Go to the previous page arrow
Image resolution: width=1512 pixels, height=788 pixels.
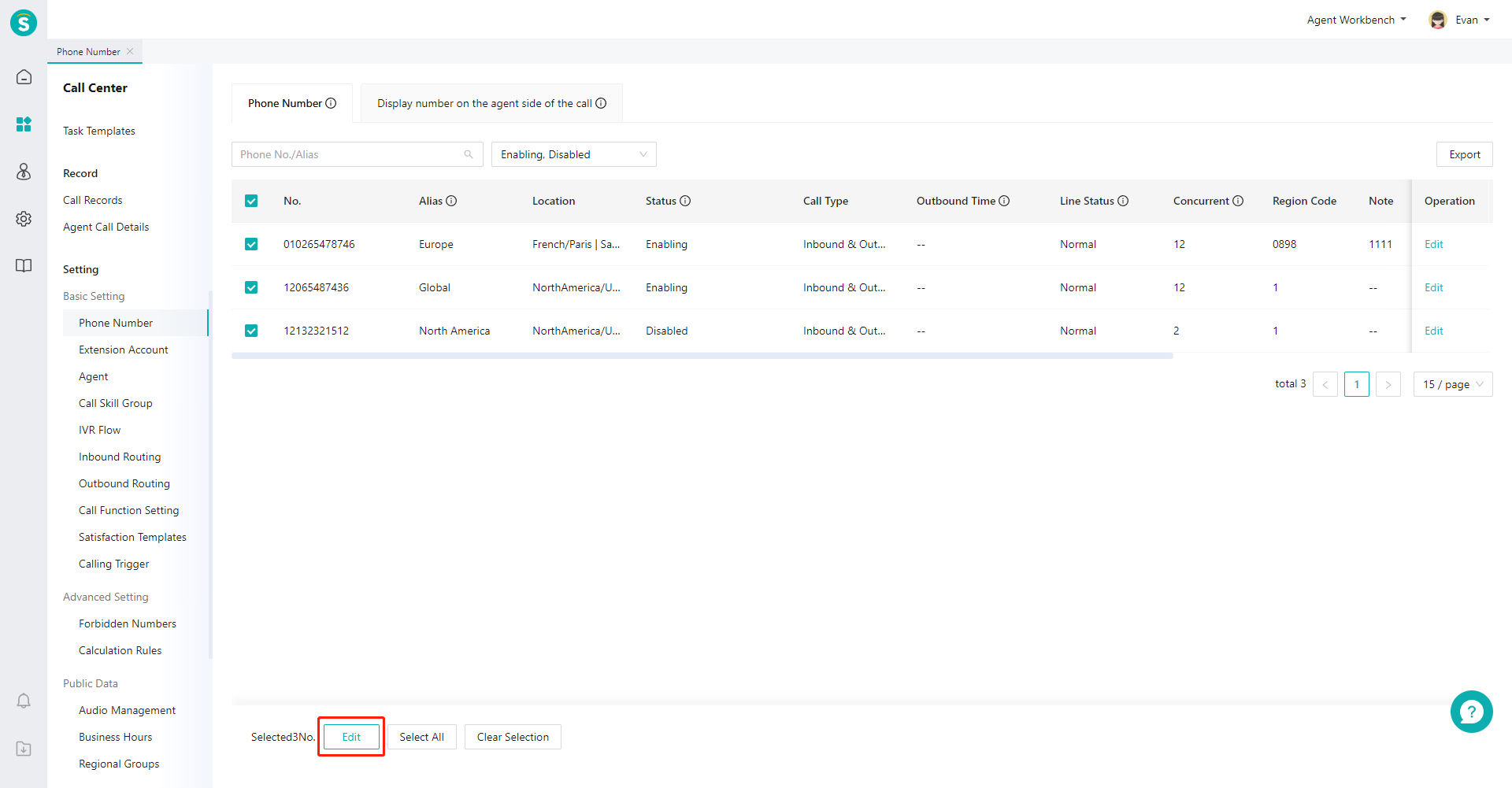point(1325,384)
